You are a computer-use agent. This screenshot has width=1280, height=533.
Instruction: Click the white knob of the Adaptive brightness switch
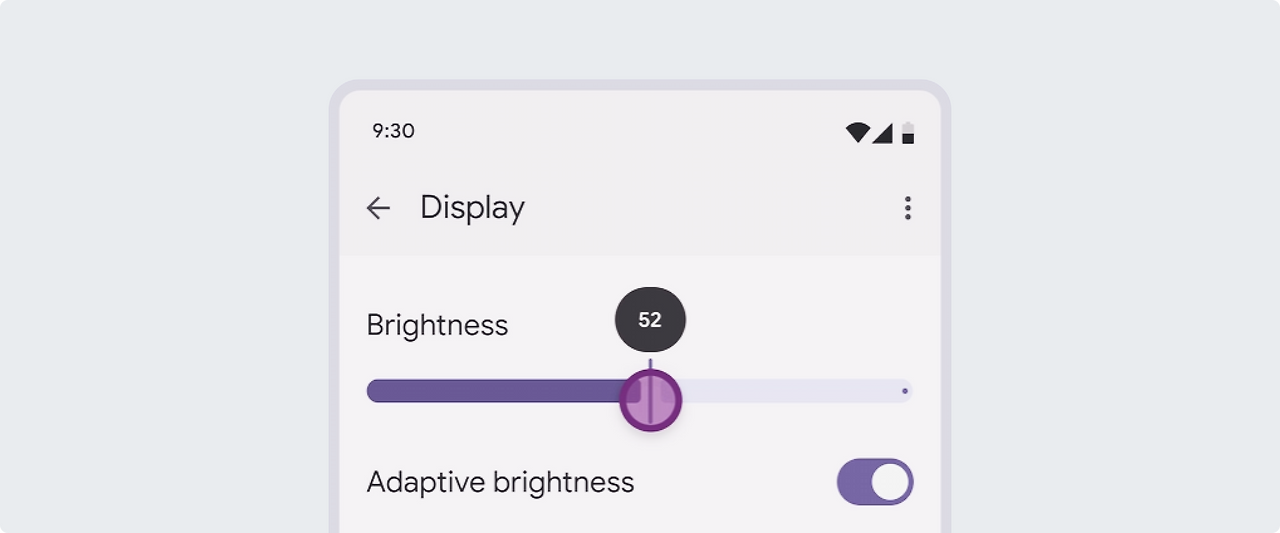(x=890, y=482)
